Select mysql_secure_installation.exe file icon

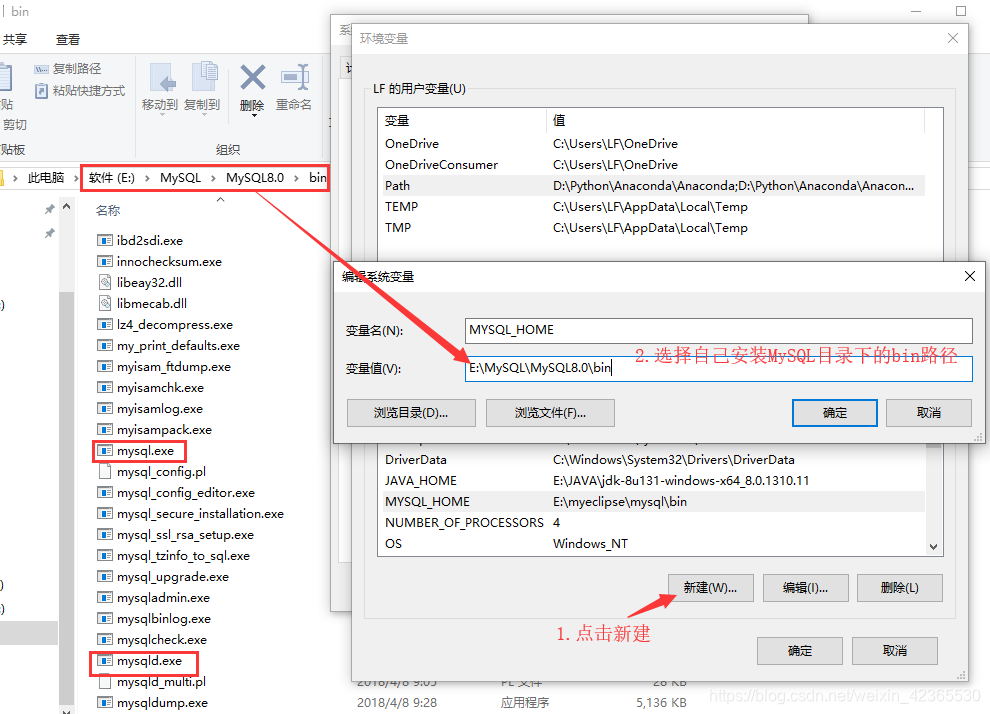pyautogui.click(x=105, y=513)
